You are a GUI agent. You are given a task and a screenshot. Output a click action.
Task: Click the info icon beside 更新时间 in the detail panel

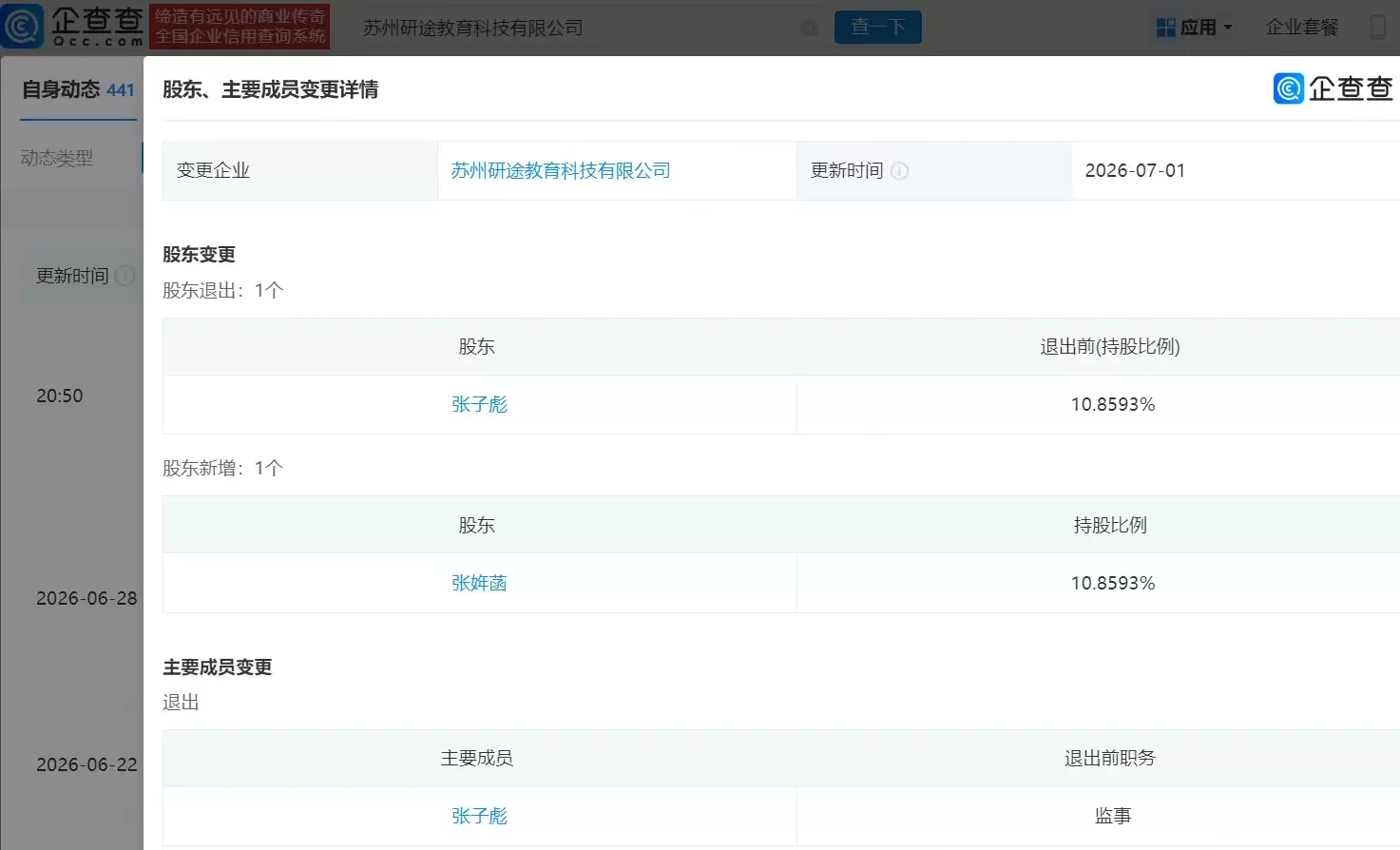(899, 171)
